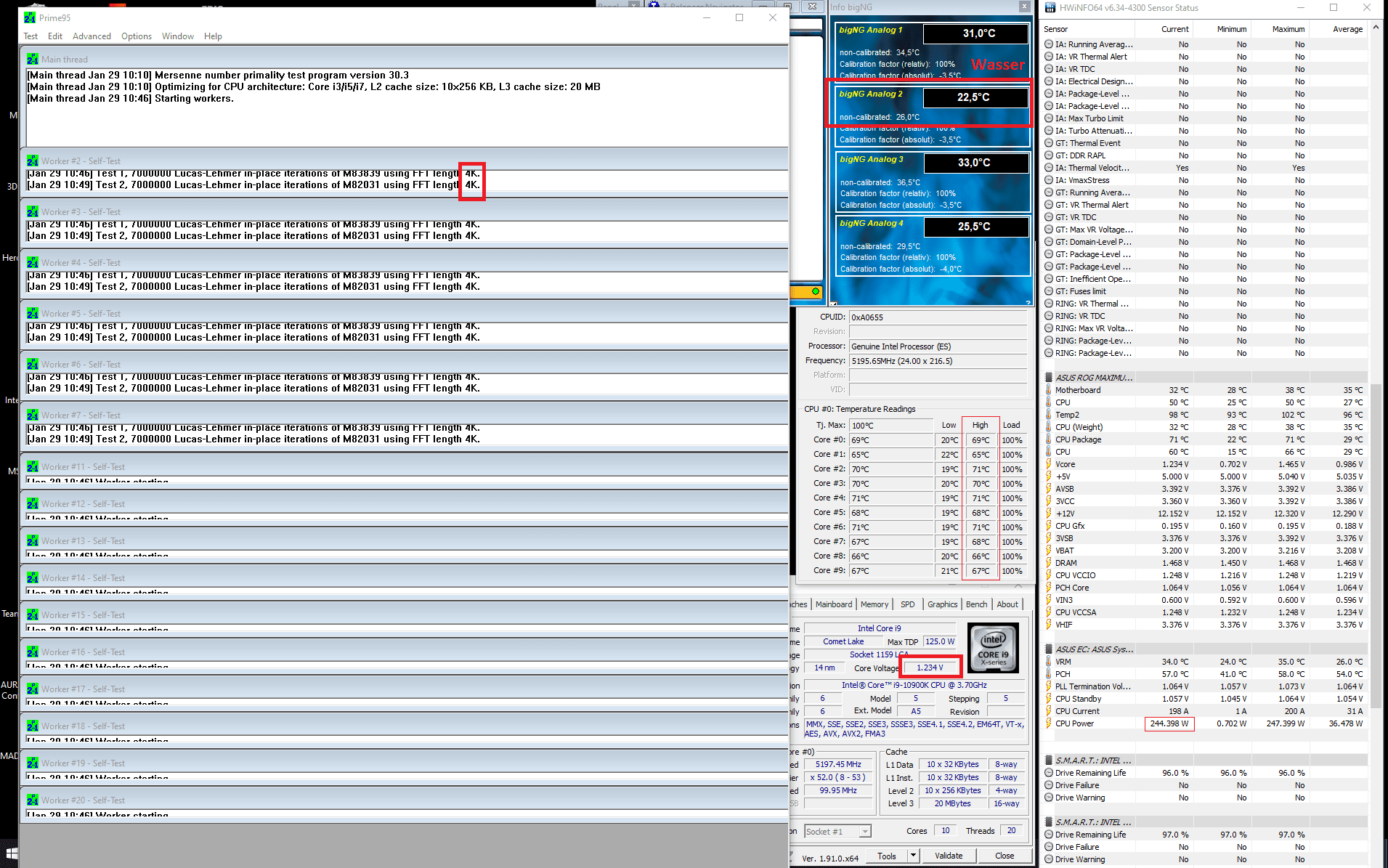Click the Prime95 title bar application icon
This screenshot has width=1388, height=868.
coord(30,17)
